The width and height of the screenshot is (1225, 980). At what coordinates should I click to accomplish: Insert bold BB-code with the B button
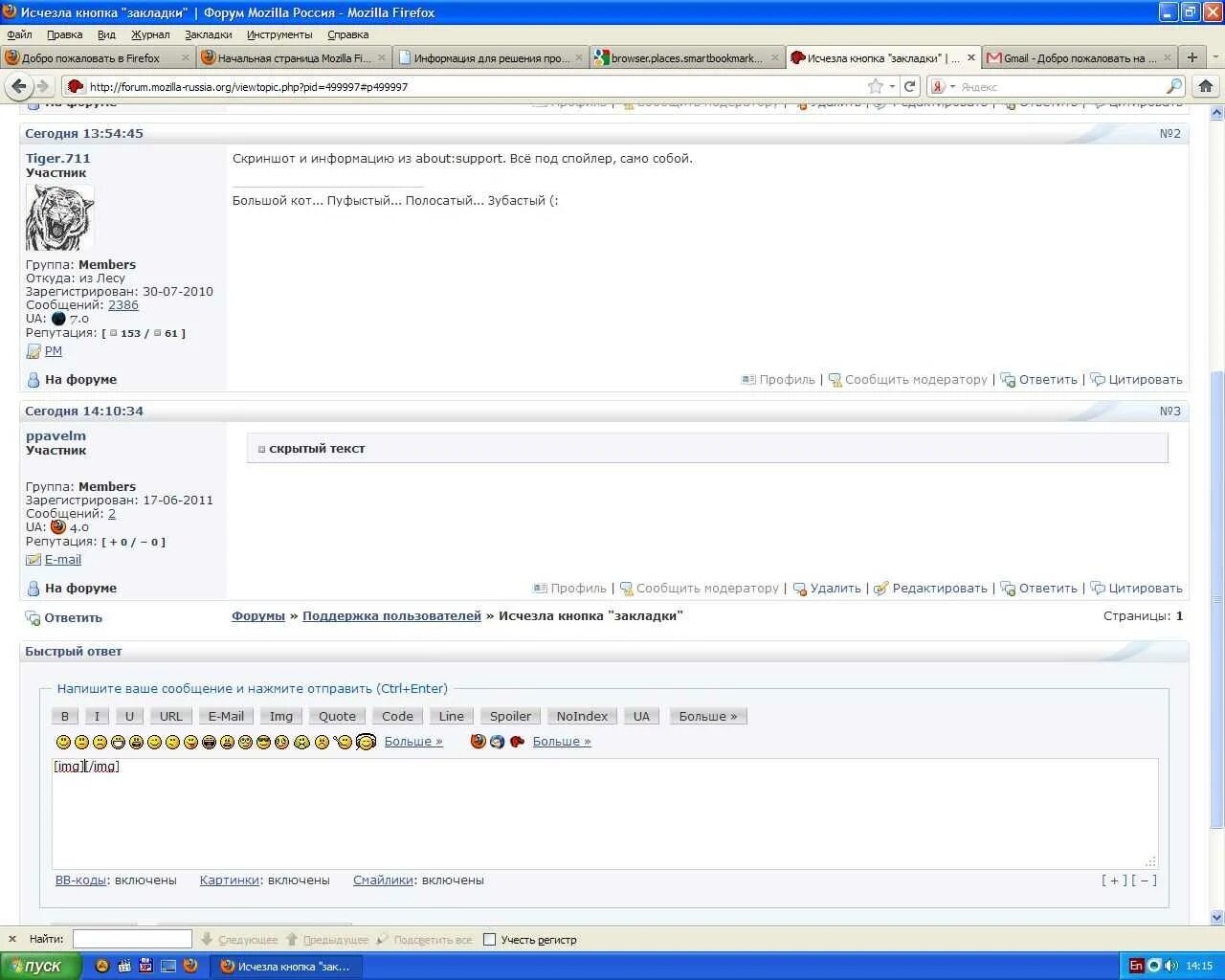coord(64,716)
